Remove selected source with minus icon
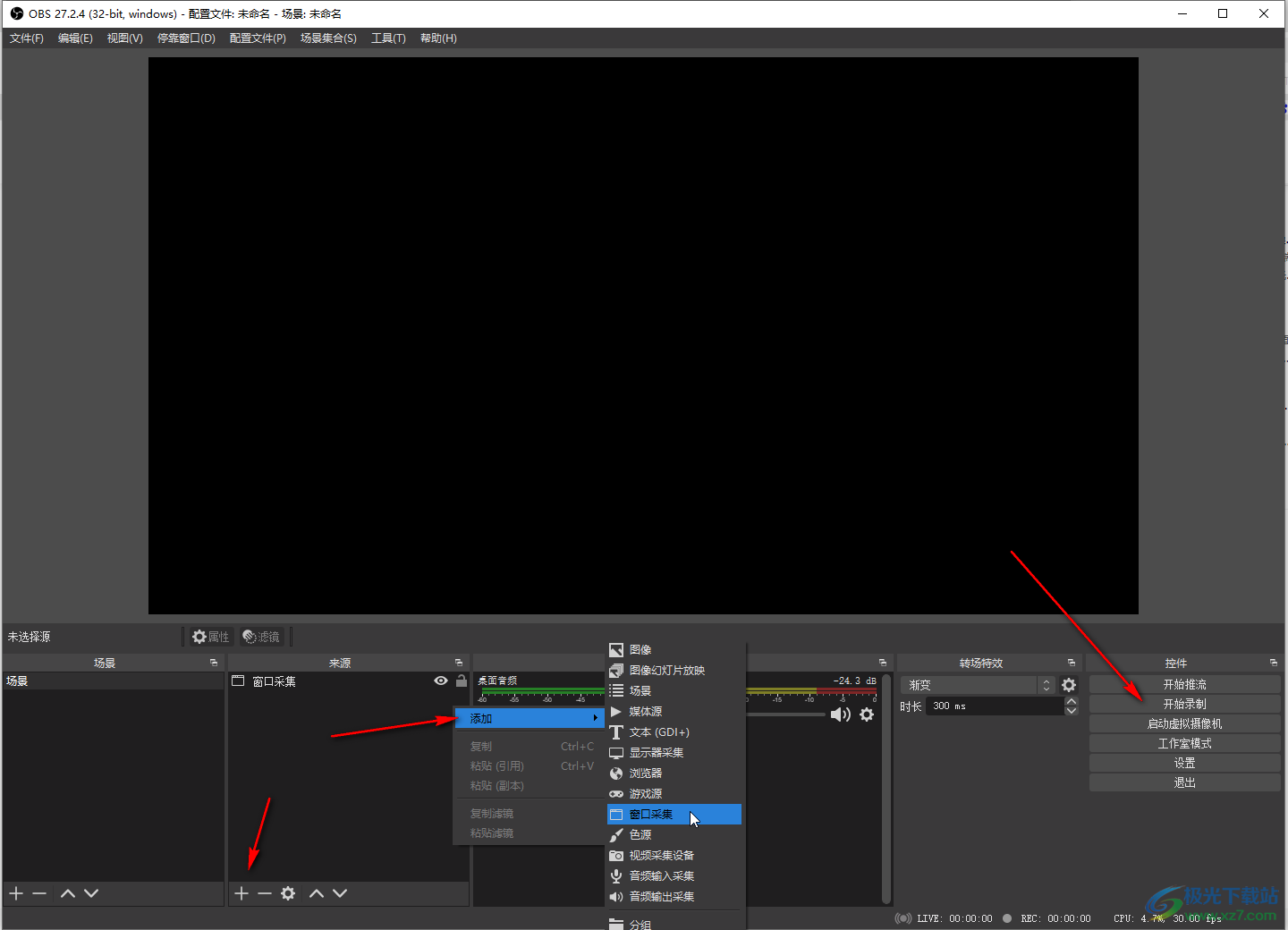 [265, 893]
